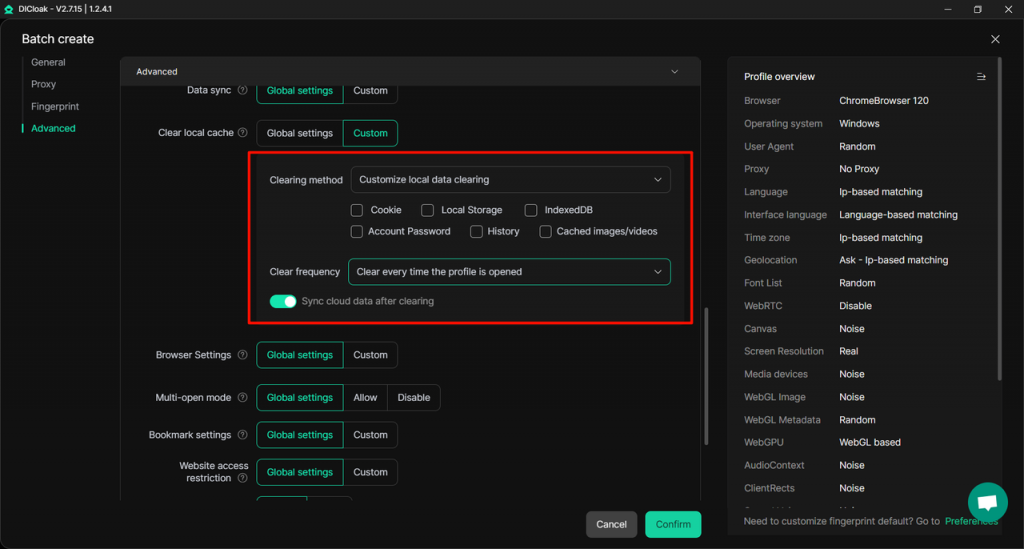Select Disable for Multi-open mode

pyautogui.click(x=413, y=398)
